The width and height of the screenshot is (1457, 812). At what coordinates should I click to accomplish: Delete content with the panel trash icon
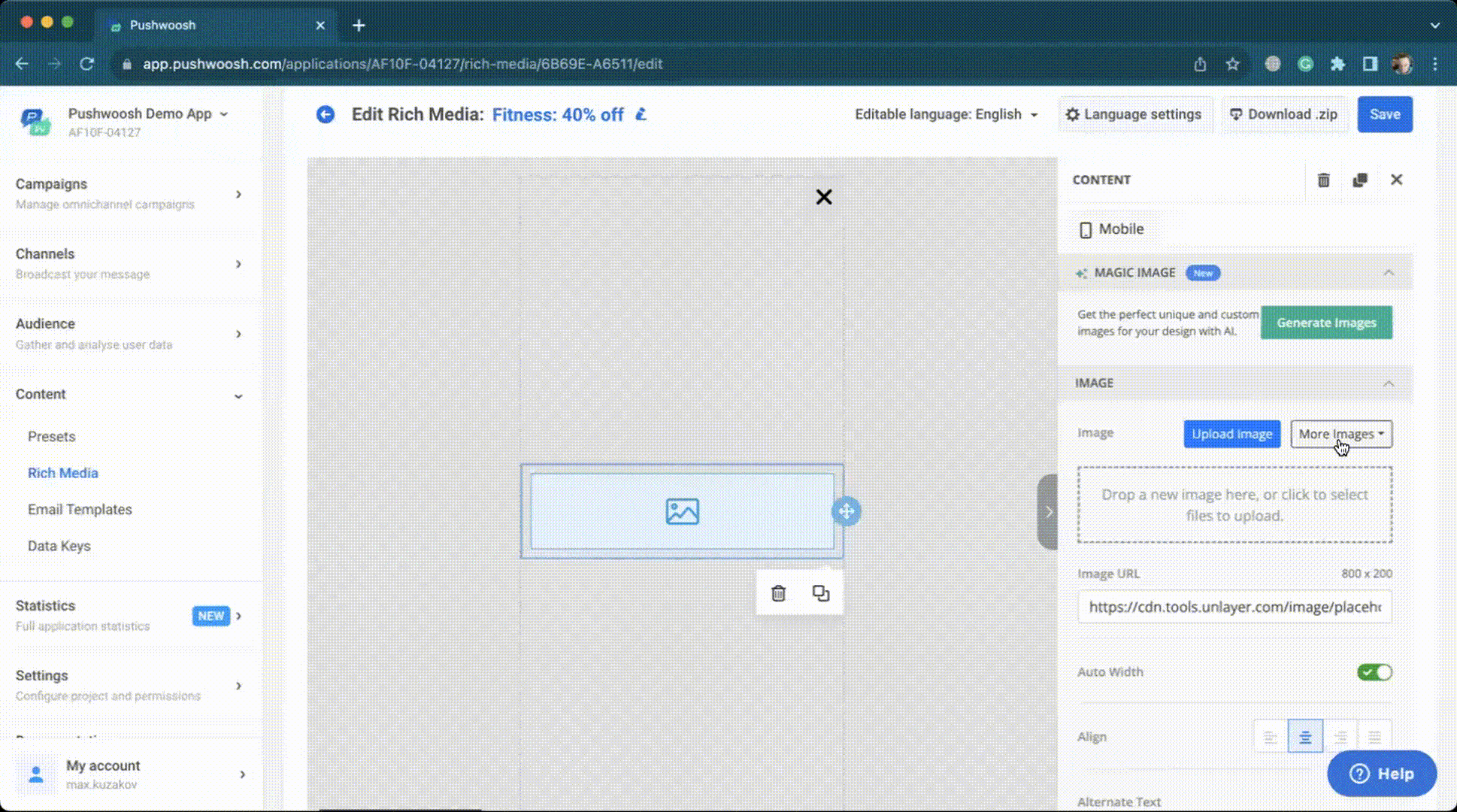click(x=1323, y=180)
